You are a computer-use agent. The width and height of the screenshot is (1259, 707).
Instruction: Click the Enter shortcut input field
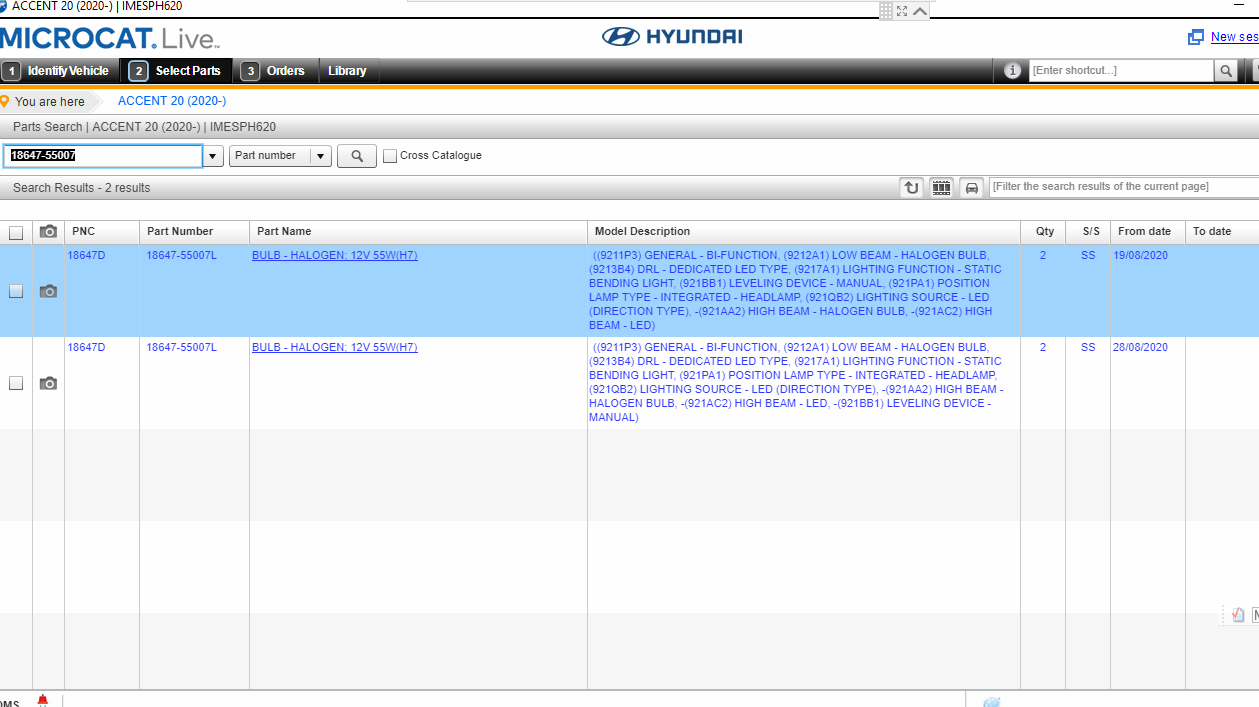coord(1121,70)
